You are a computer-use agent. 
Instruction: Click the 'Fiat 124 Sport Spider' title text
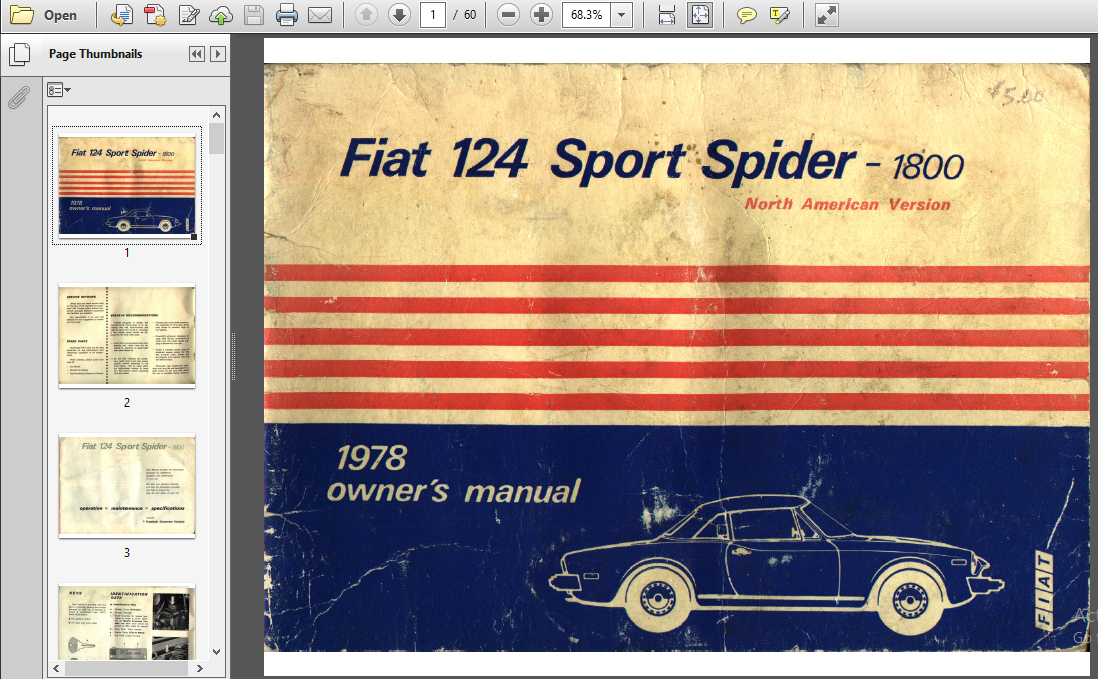pyautogui.click(x=598, y=160)
